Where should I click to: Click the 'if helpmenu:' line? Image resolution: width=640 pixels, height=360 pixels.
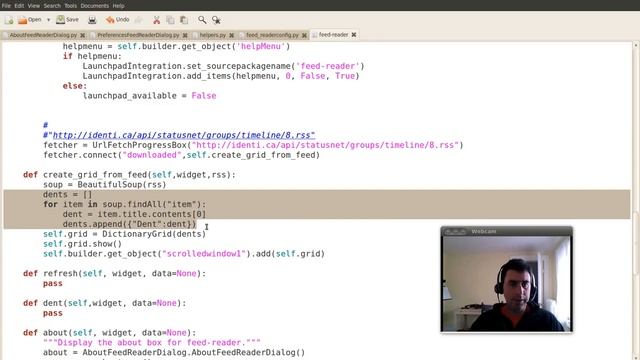tap(92, 56)
